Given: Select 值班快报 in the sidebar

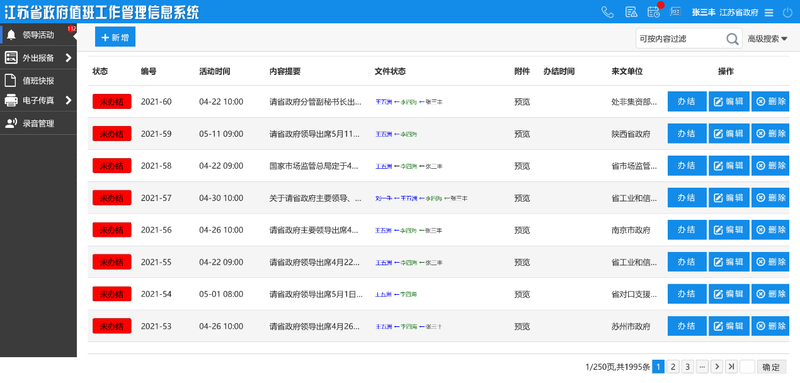Looking at the screenshot, I should (x=38, y=80).
